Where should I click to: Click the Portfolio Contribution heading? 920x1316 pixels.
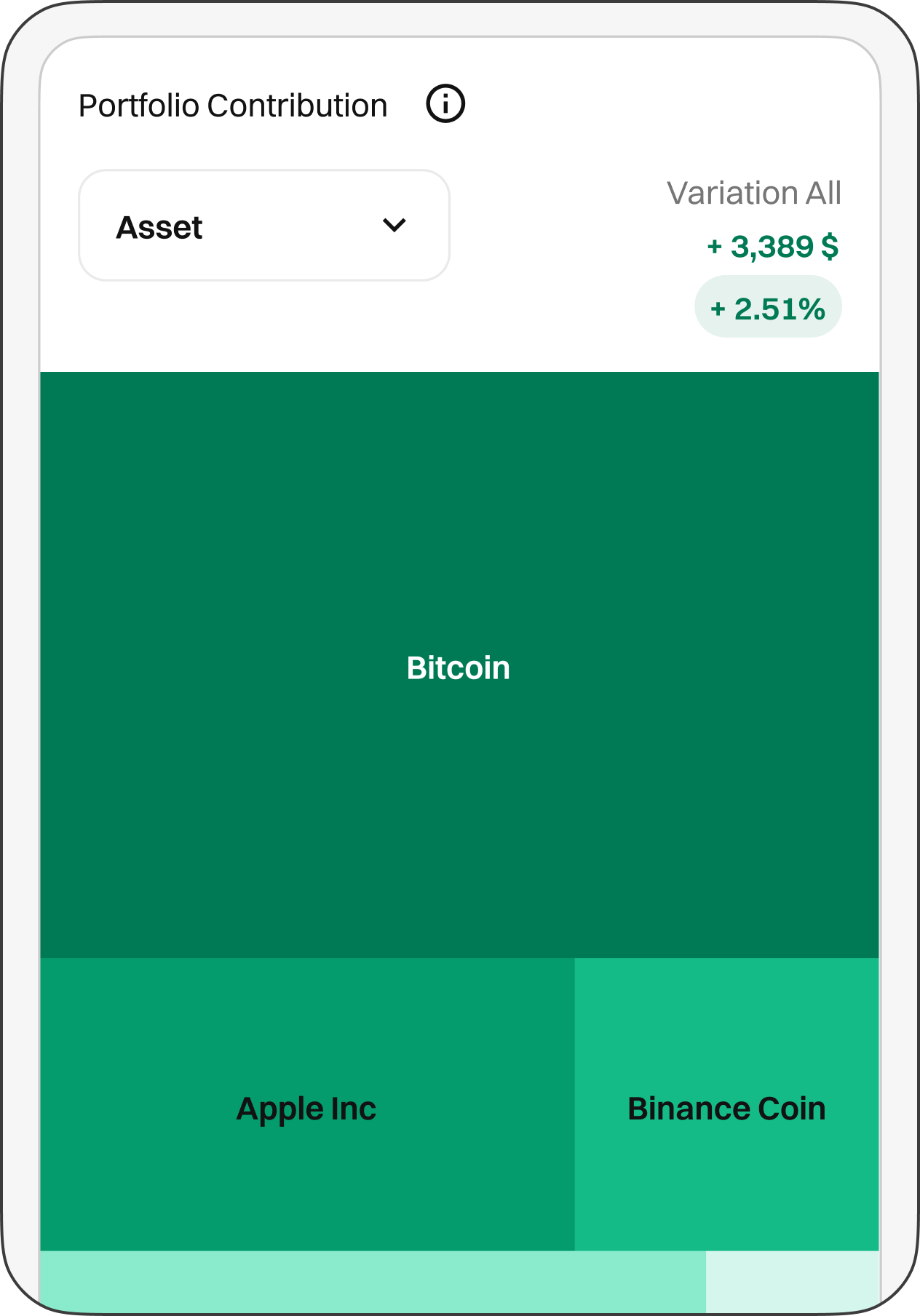[233, 106]
